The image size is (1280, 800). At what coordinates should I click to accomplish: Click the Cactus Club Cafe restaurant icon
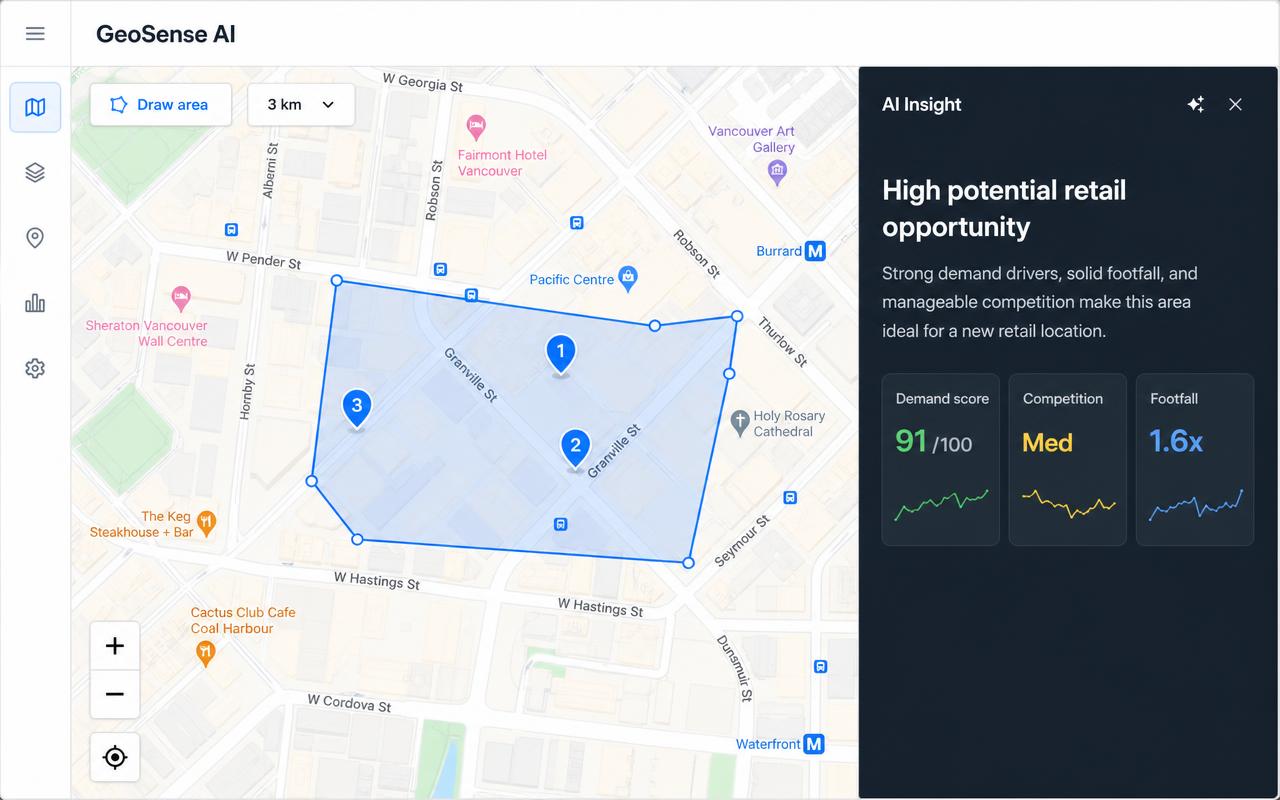(x=206, y=654)
